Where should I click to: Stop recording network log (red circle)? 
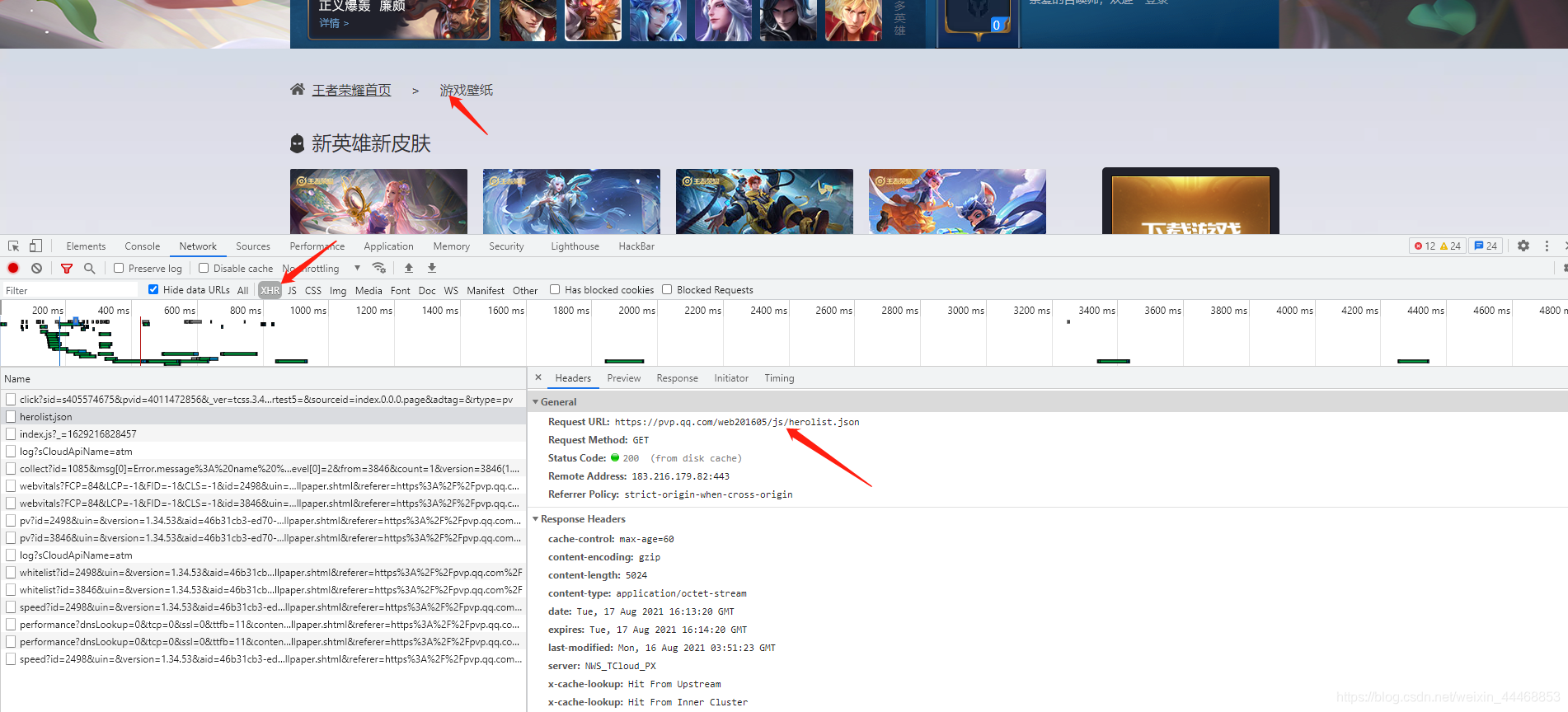coord(13,268)
